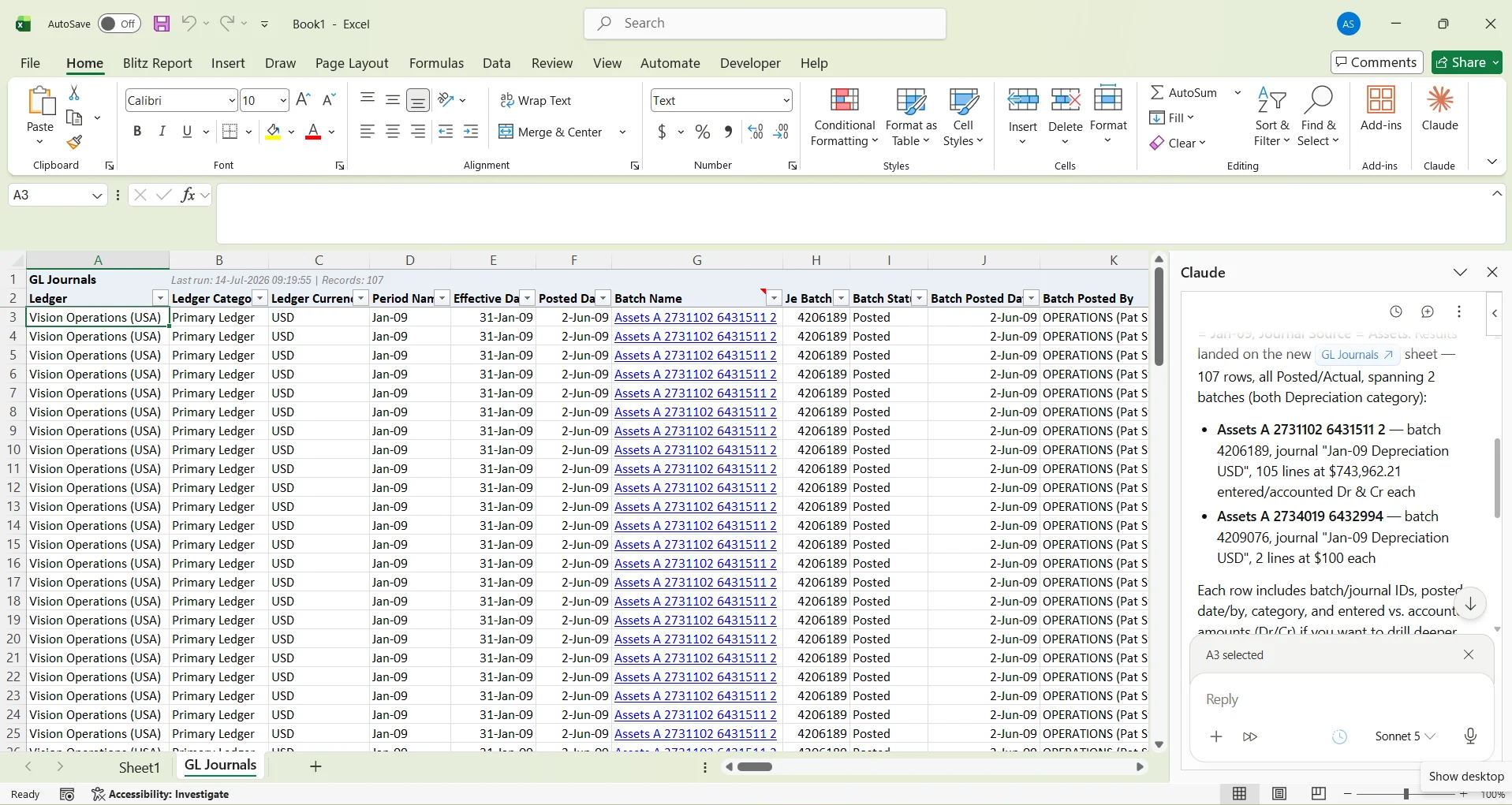This screenshot has height=805, width=1512.
Task: Toggle Underline formatting
Action: click(187, 132)
